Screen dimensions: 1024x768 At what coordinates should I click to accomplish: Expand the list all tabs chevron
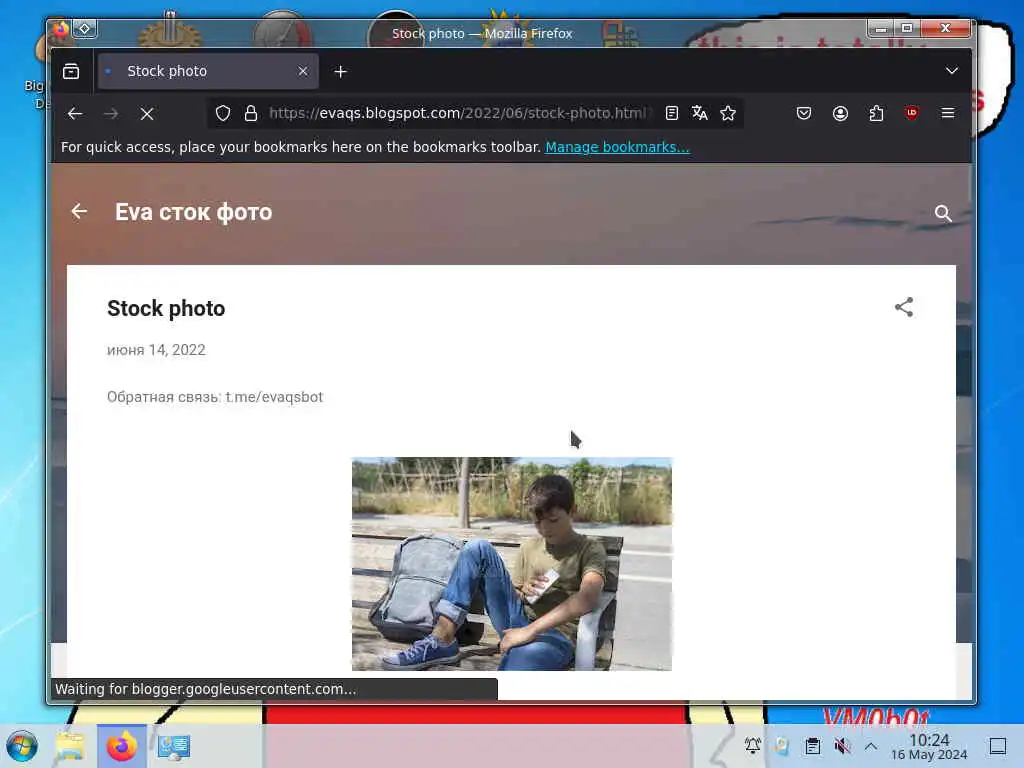point(952,71)
